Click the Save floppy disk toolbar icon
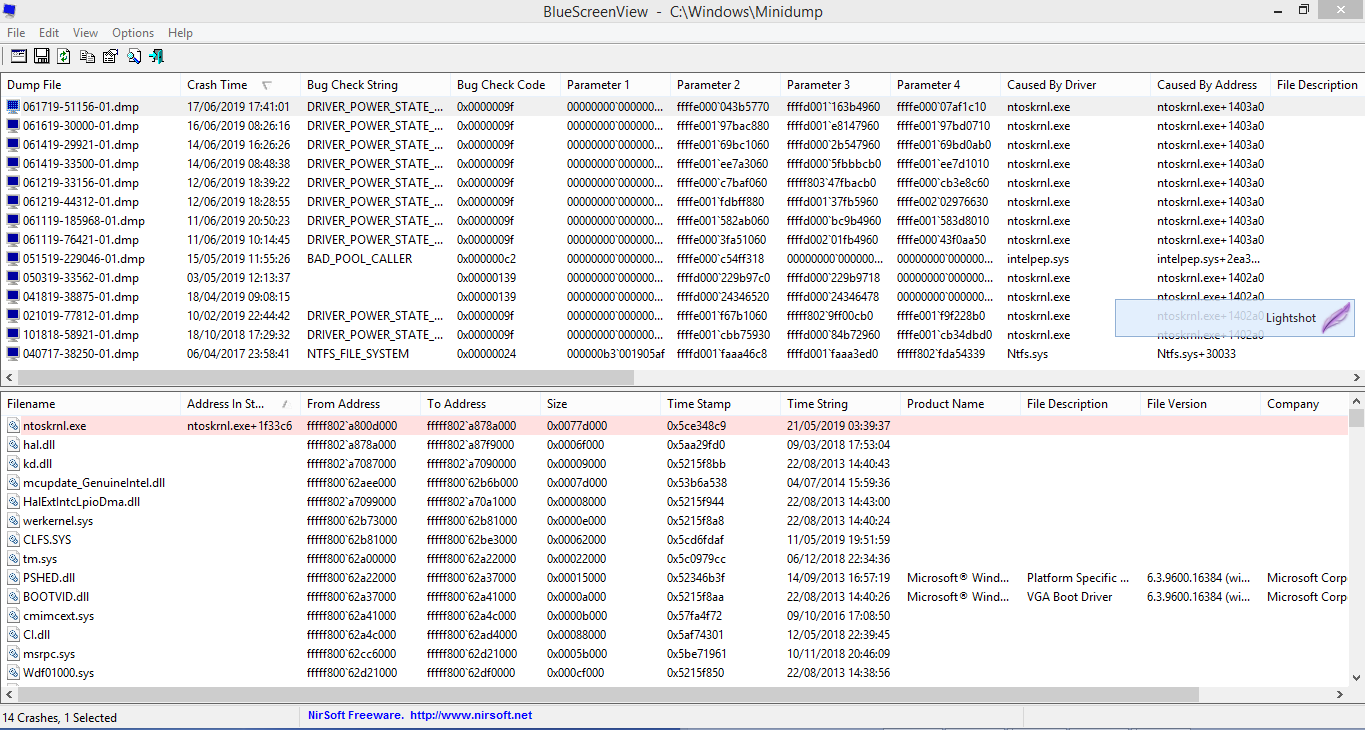This screenshot has width=1365, height=730. point(42,56)
